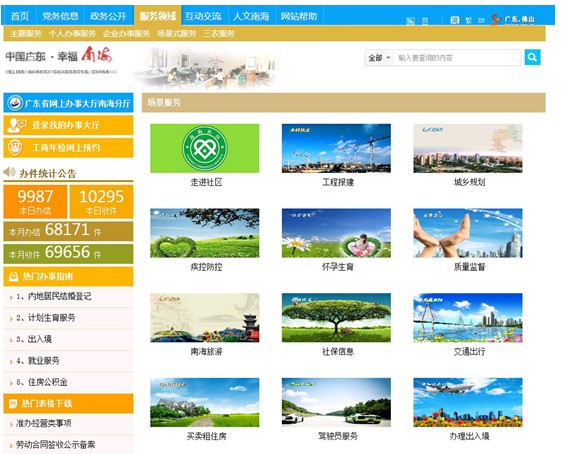Open the 交通出行 bridge thumbnail
The height and width of the screenshot is (454, 561).
tap(468, 318)
